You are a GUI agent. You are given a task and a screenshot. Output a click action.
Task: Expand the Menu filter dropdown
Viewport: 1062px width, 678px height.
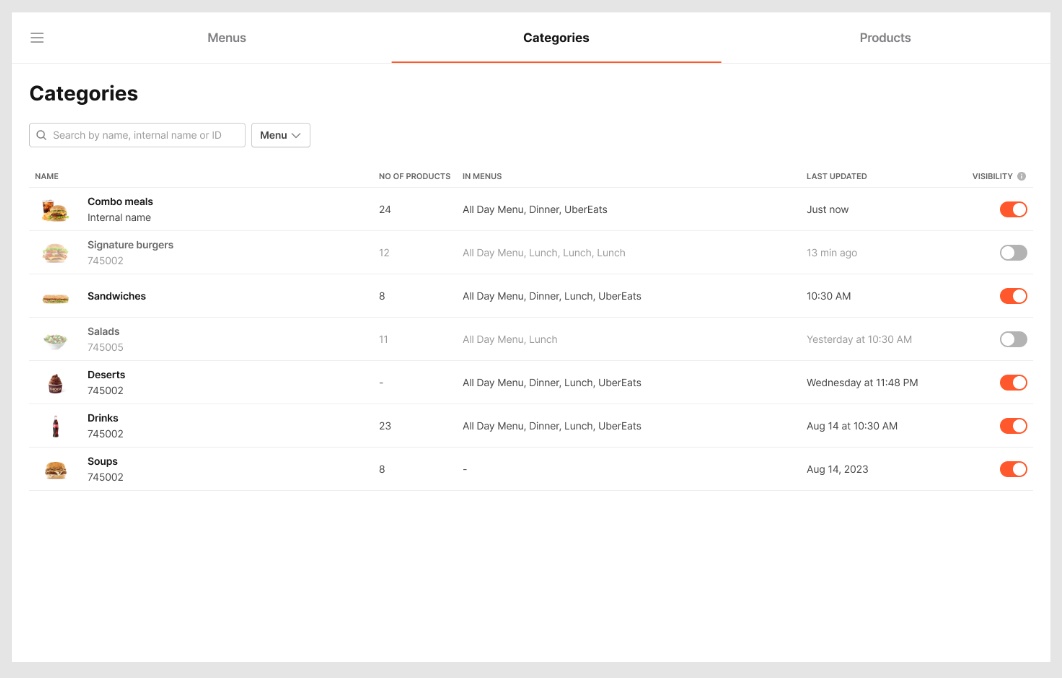280,135
